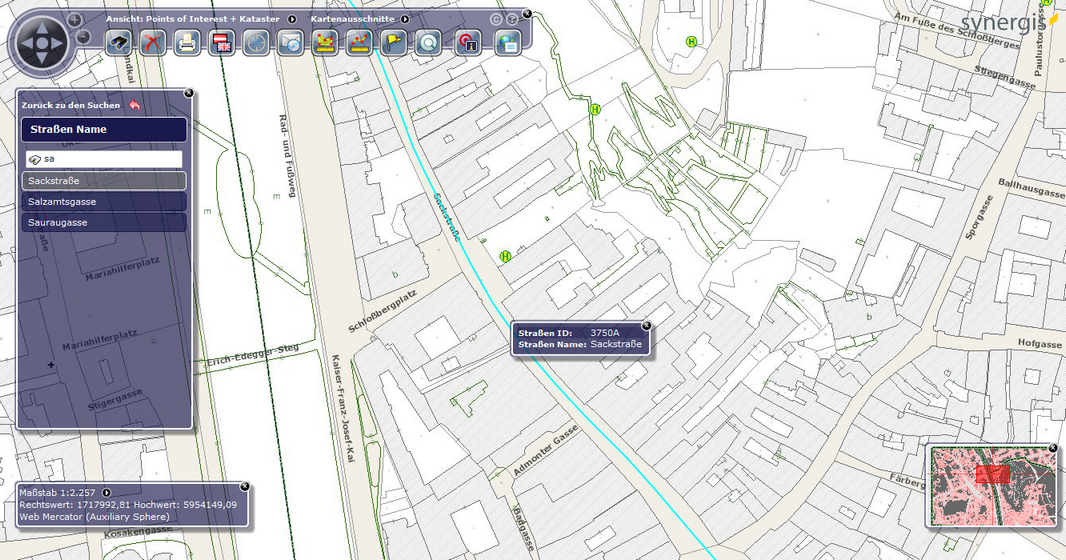The width and height of the screenshot is (1066, 560).
Task: Click the red X clear selection tool
Action: tap(153, 42)
